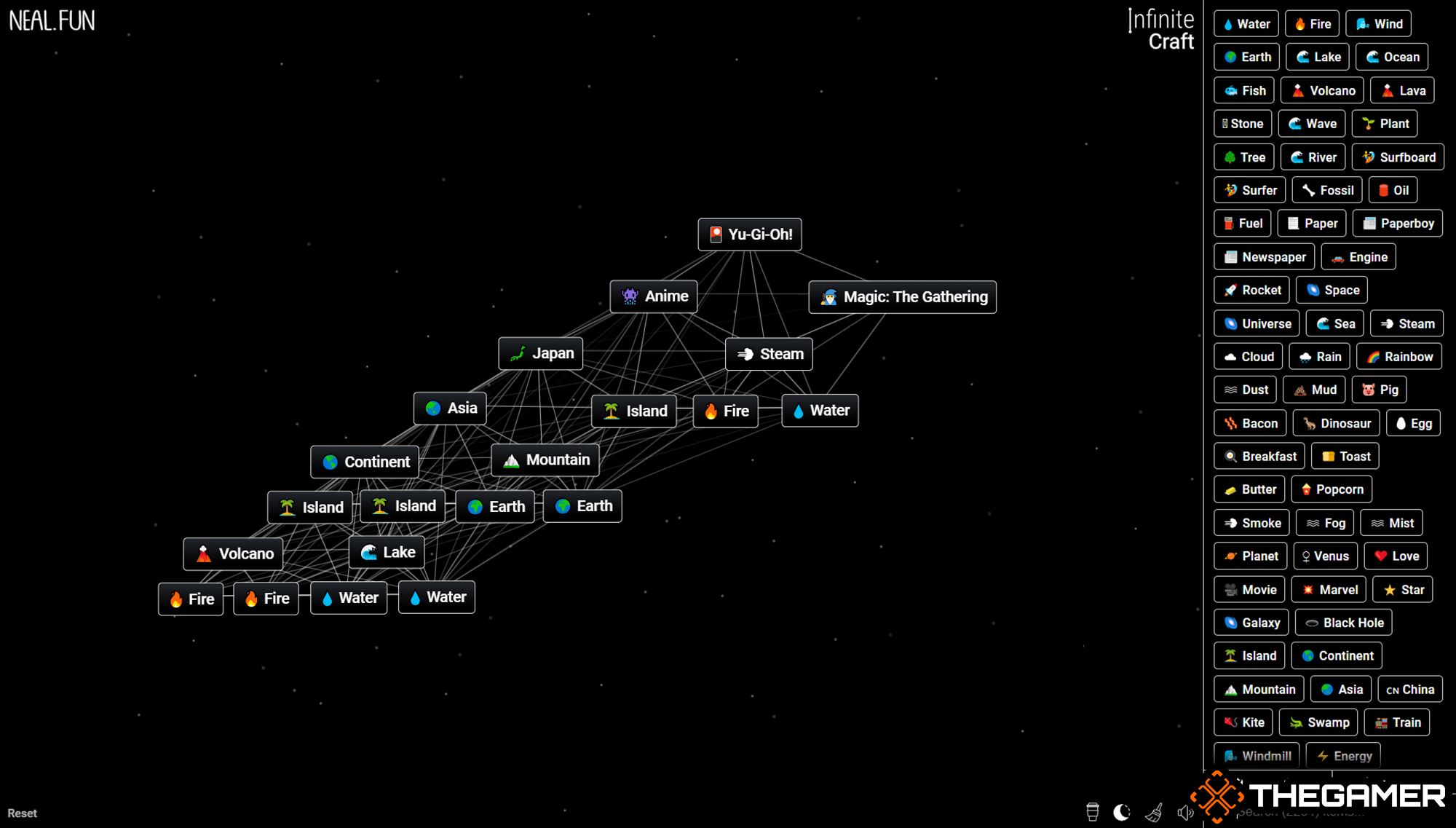Pick Paperboy from the sidebar list
Screen dimensions: 1456x828
pos(1398,224)
